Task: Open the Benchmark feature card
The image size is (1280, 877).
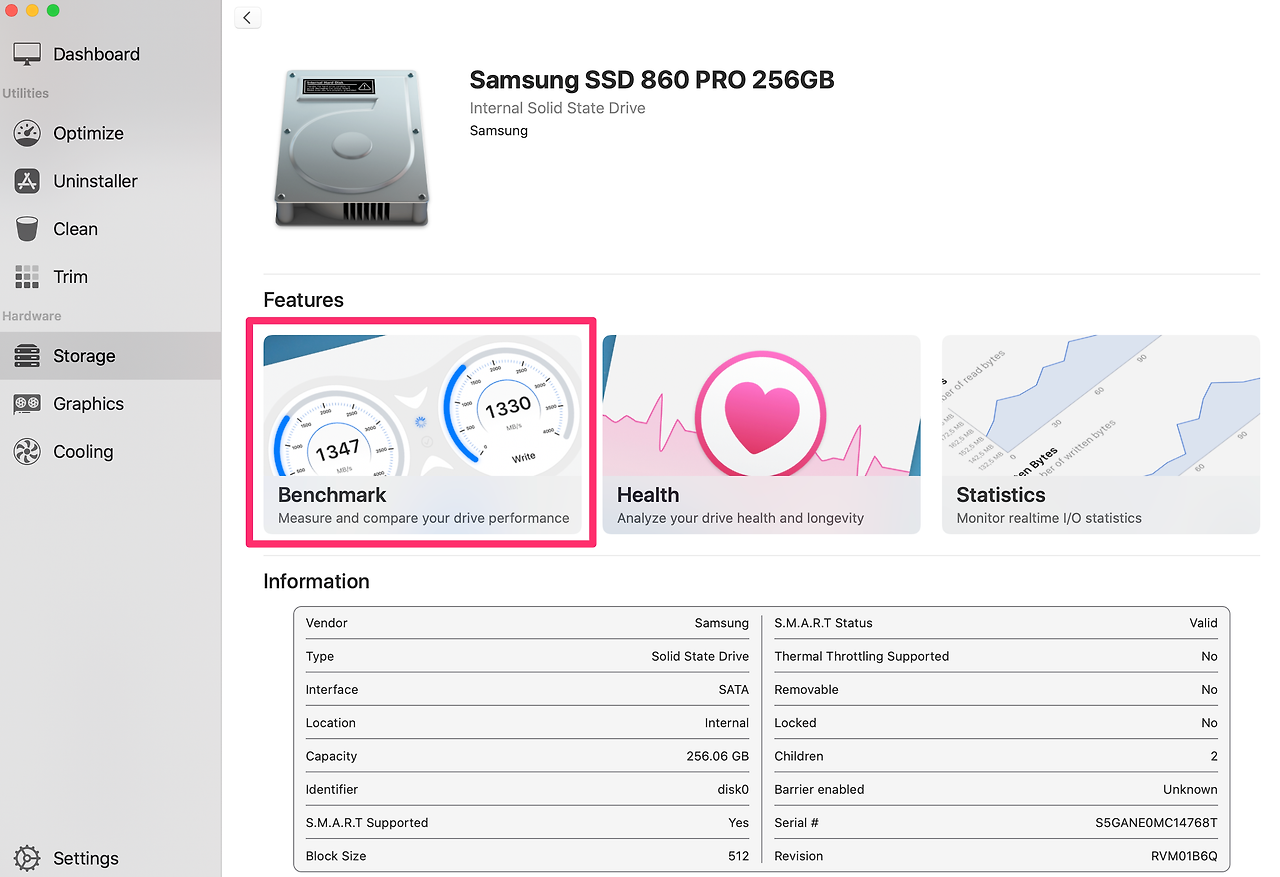Action: 422,434
